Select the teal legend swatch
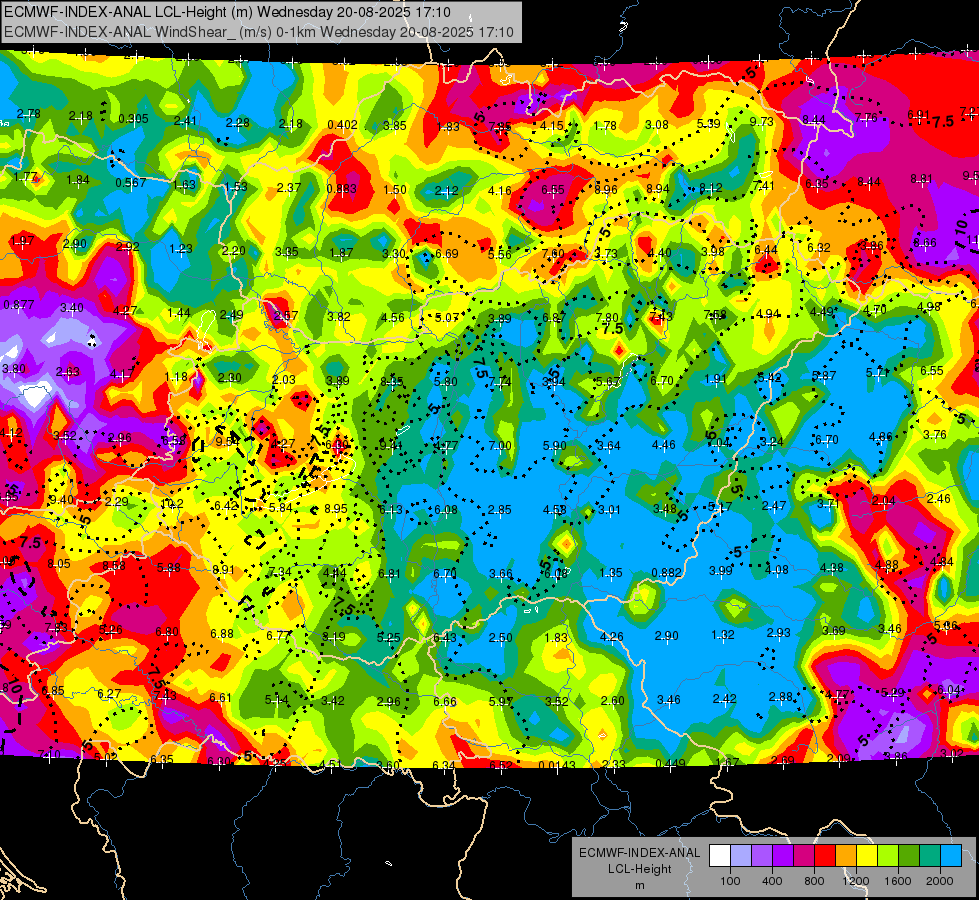 [930, 856]
